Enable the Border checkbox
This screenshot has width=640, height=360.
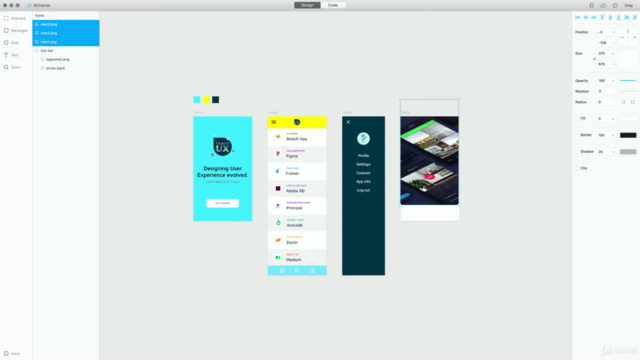[577, 135]
